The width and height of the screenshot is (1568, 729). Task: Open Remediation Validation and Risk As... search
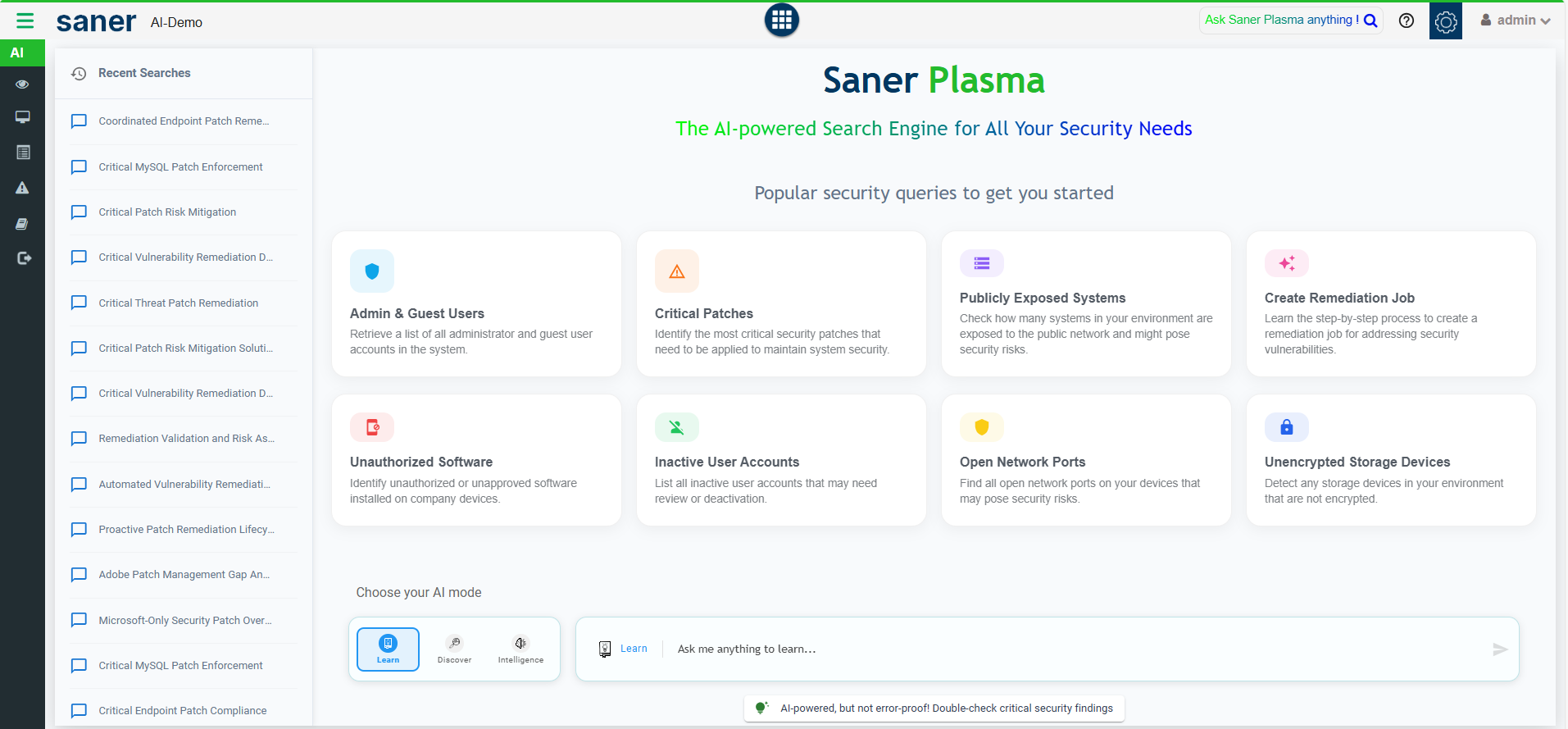(x=184, y=439)
